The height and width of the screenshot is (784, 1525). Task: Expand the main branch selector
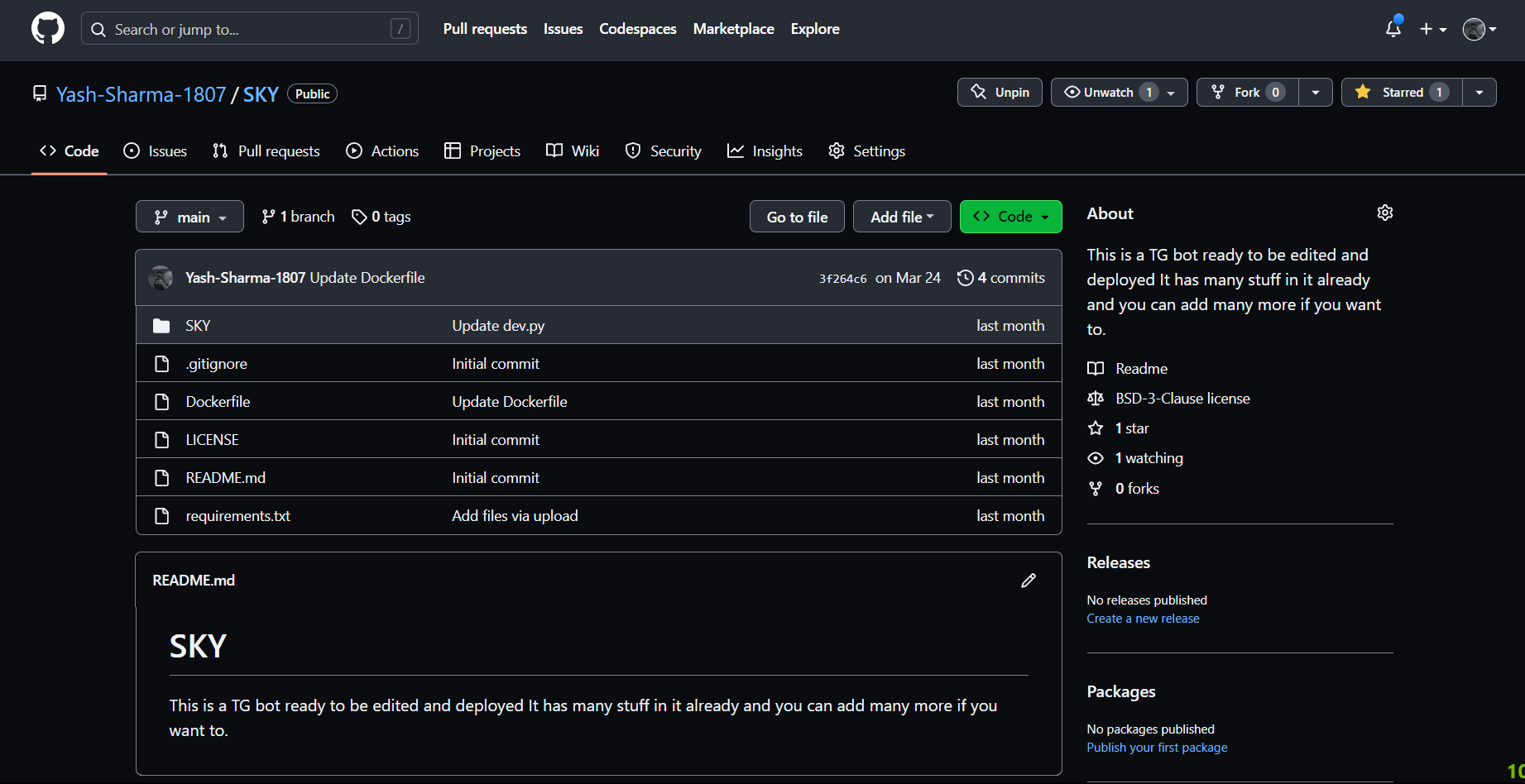click(189, 217)
